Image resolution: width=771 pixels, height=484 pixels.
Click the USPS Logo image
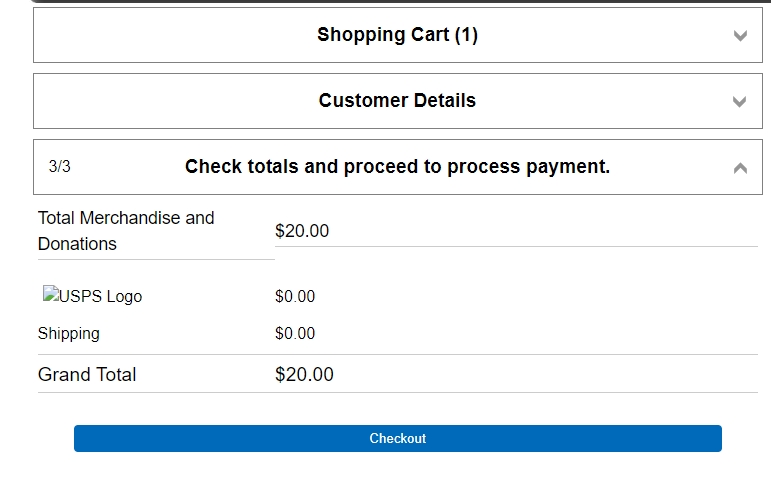(93, 296)
